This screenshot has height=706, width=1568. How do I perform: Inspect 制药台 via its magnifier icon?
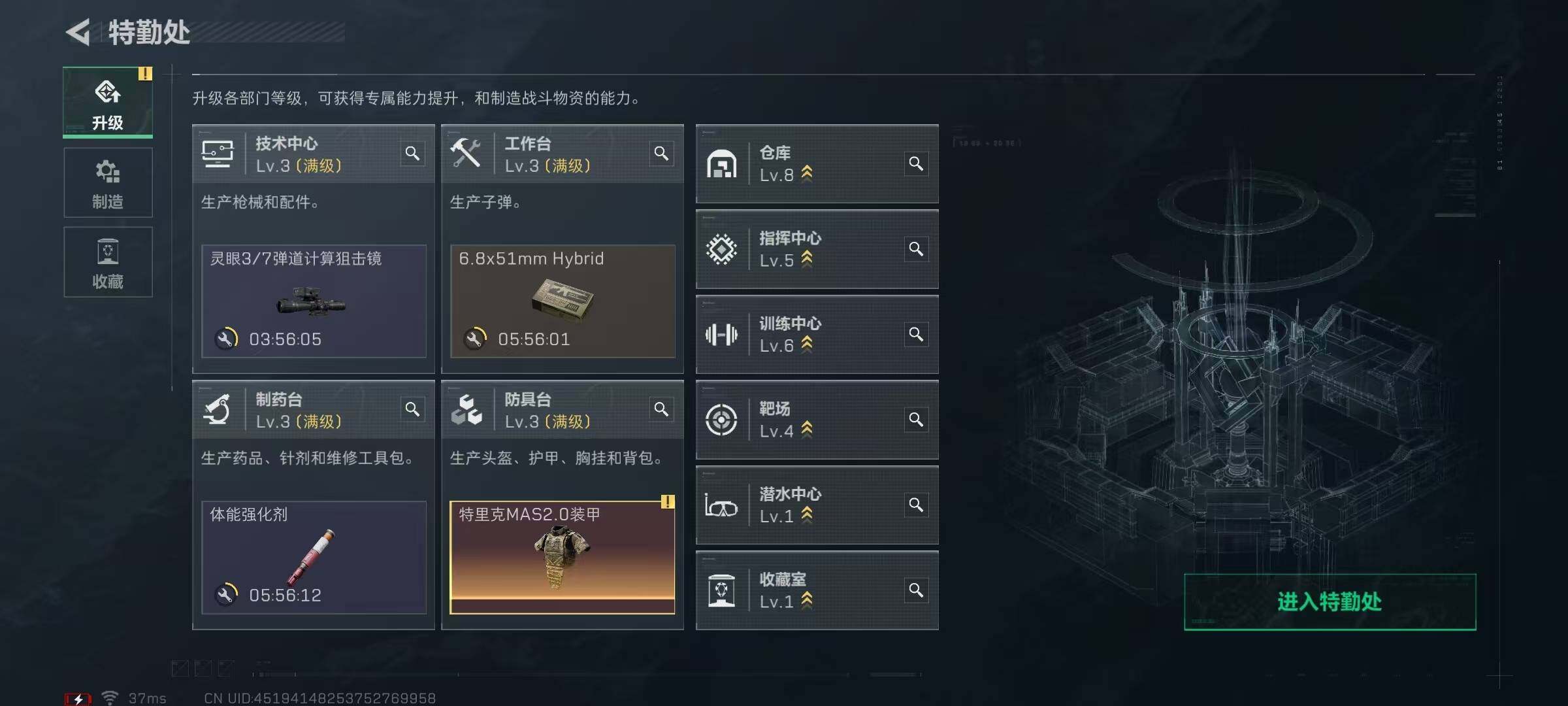click(412, 409)
